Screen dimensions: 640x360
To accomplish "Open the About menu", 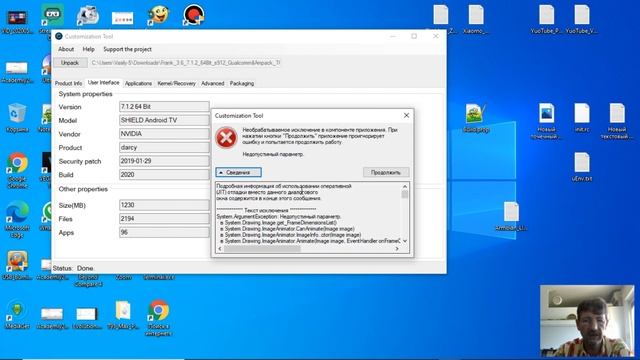I will [x=66, y=49].
